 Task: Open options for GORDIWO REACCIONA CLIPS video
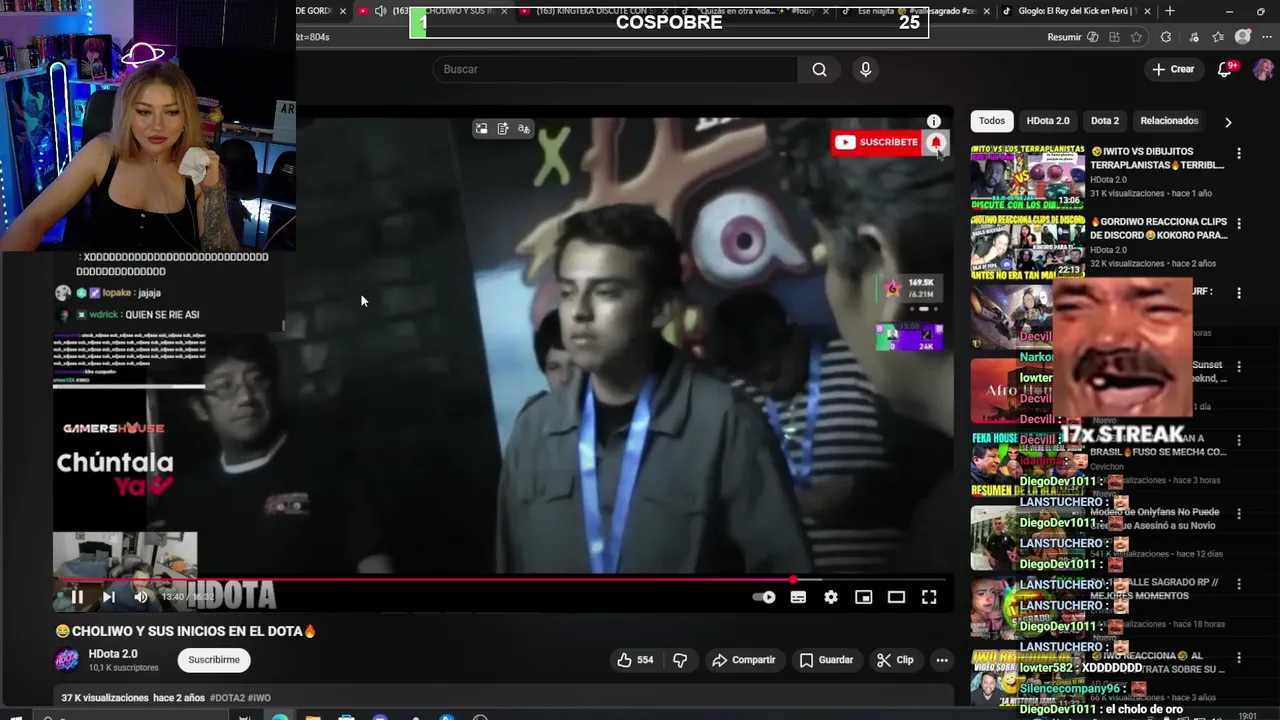coord(1239,224)
